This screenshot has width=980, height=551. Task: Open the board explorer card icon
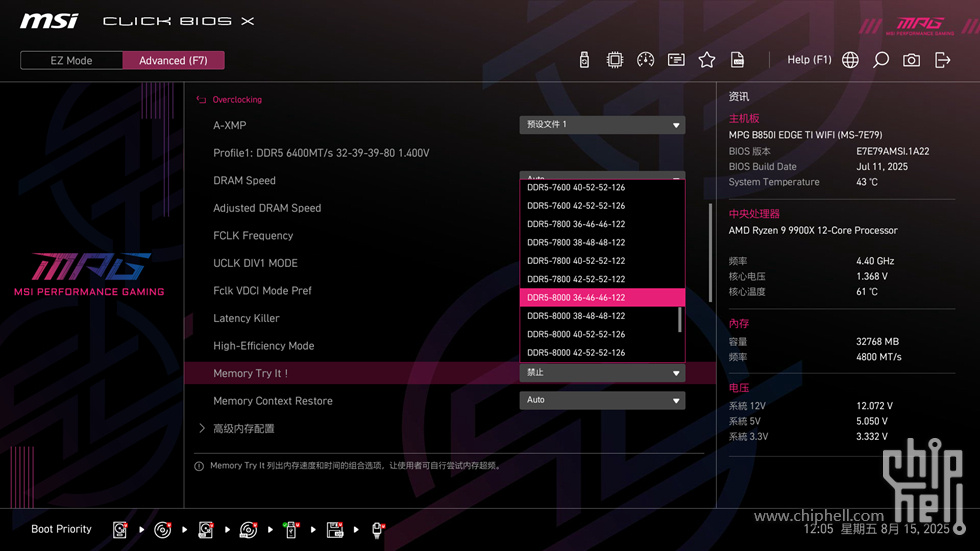pyautogui.click(x=676, y=60)
